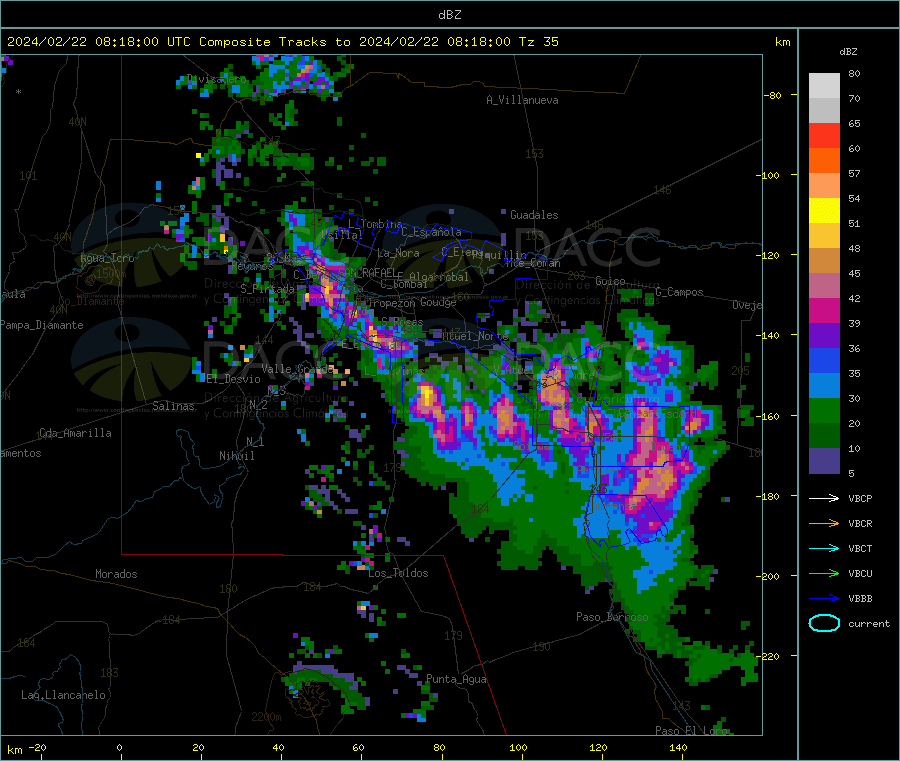Click the 'Guadales' map label
This screenshot has width=900, height=761.
[x=534, y=215]
